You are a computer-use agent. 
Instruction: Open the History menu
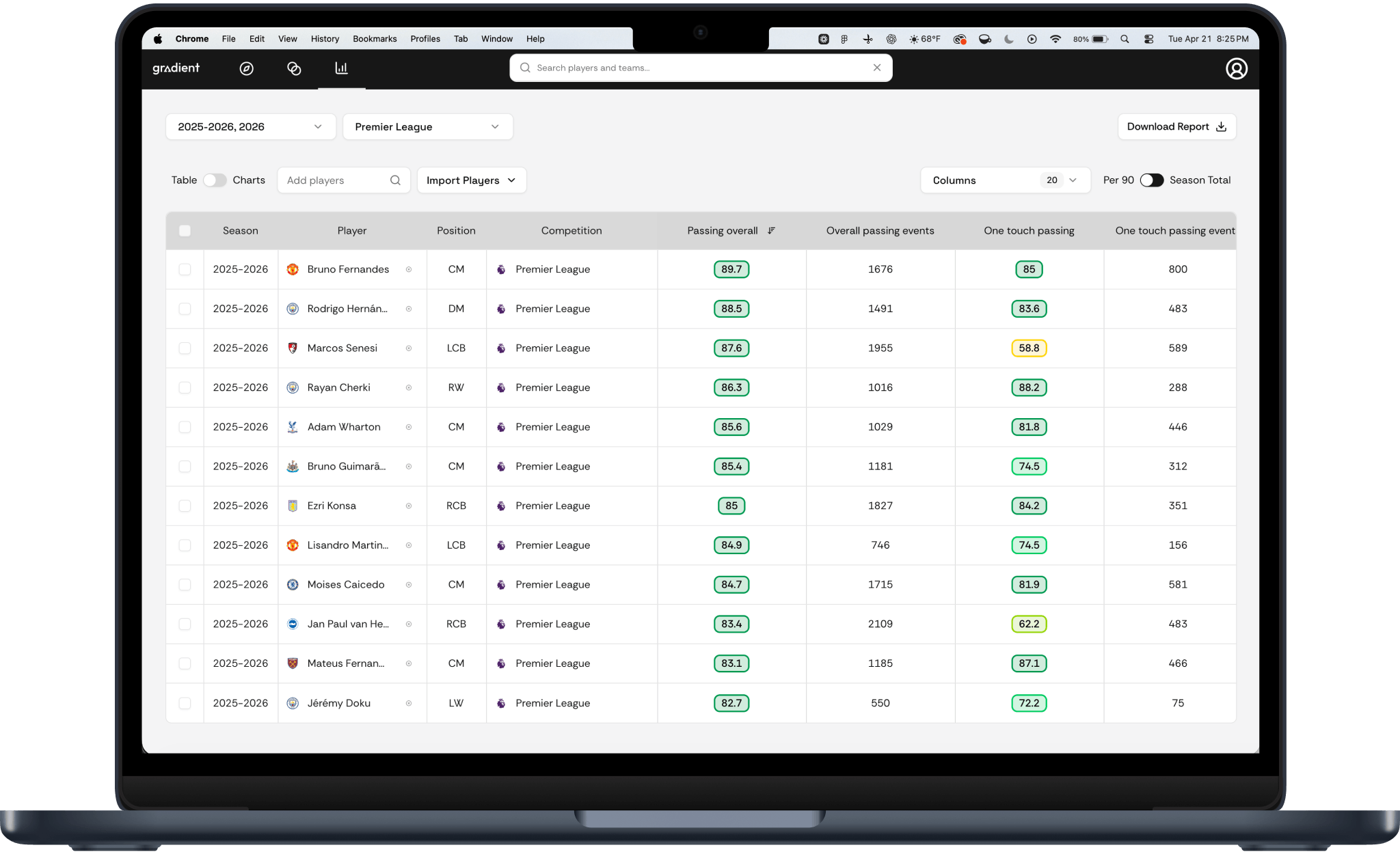tap(325, 39)
